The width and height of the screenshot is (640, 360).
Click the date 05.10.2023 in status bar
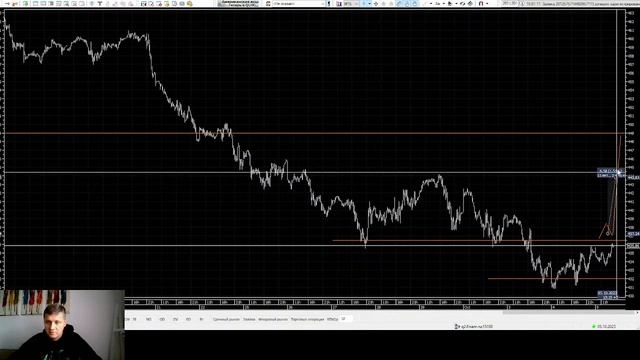[607, 326]
